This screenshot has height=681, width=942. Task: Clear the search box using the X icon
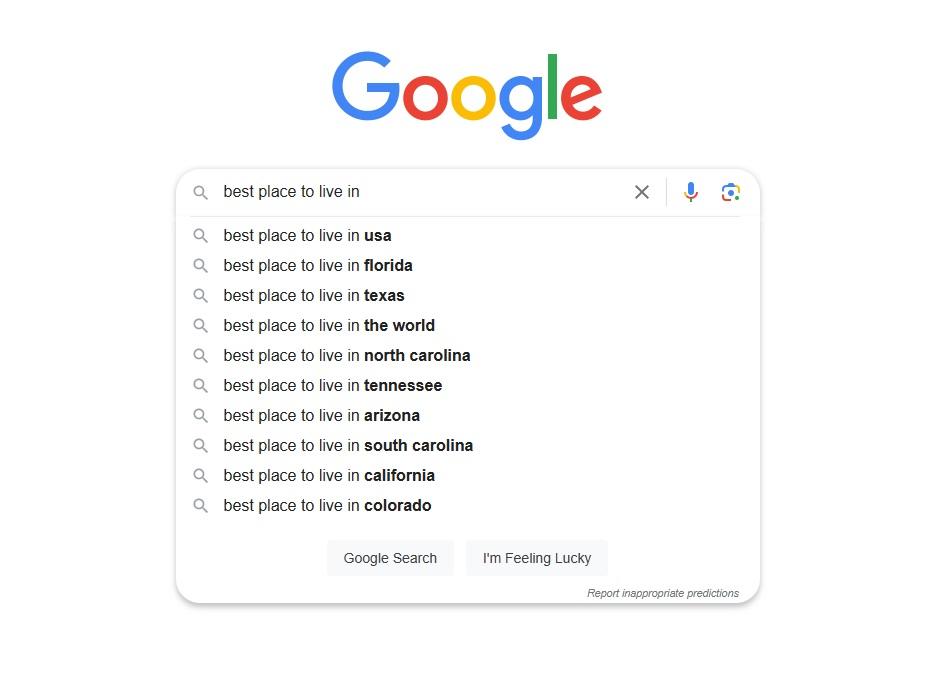[x=642, y=192]
